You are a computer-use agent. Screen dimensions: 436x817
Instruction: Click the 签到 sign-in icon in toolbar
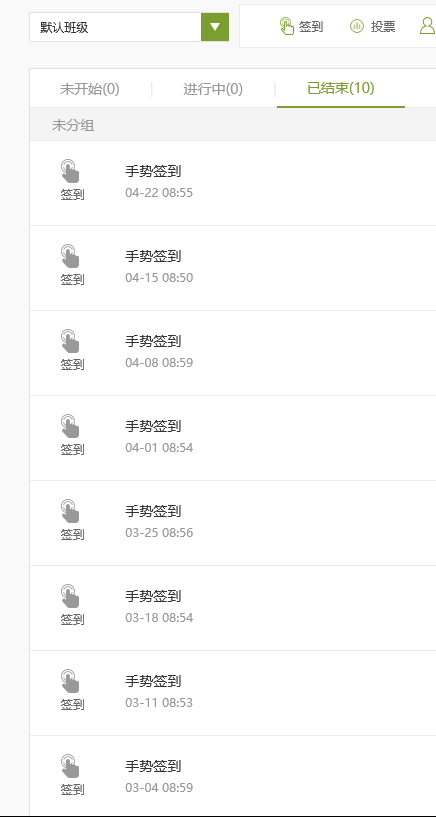286,26
